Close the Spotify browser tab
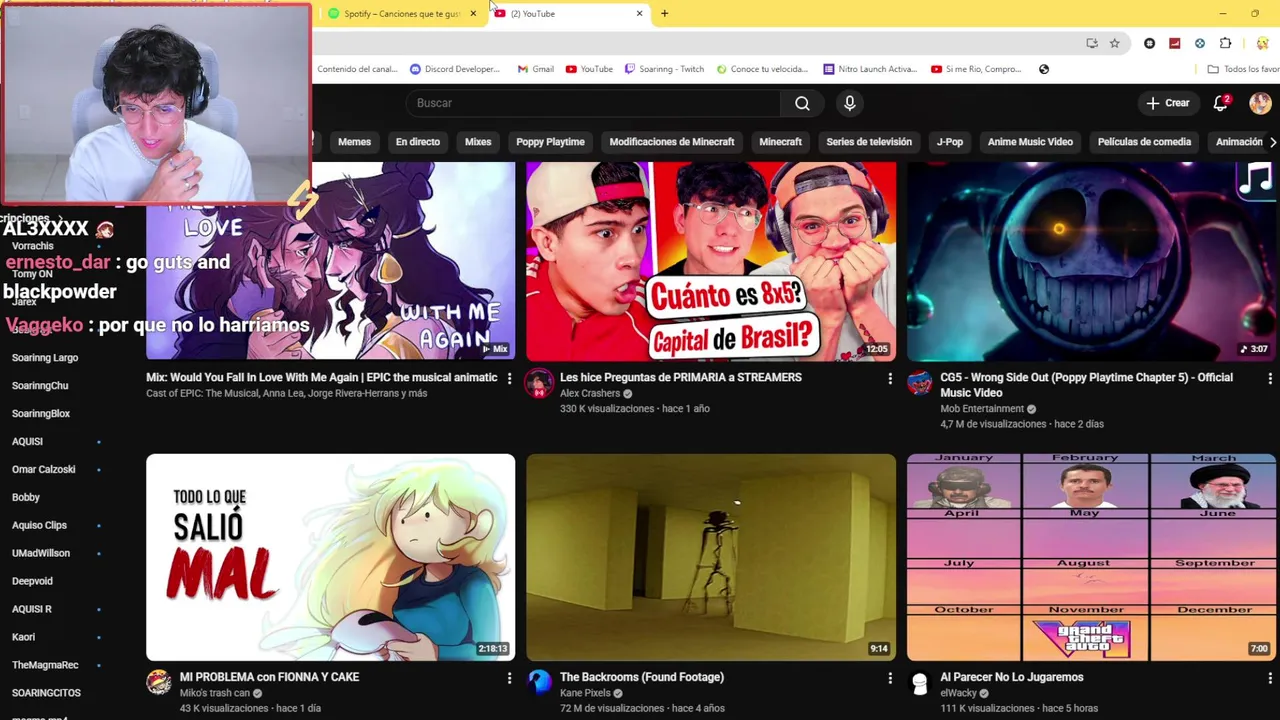 473,13
